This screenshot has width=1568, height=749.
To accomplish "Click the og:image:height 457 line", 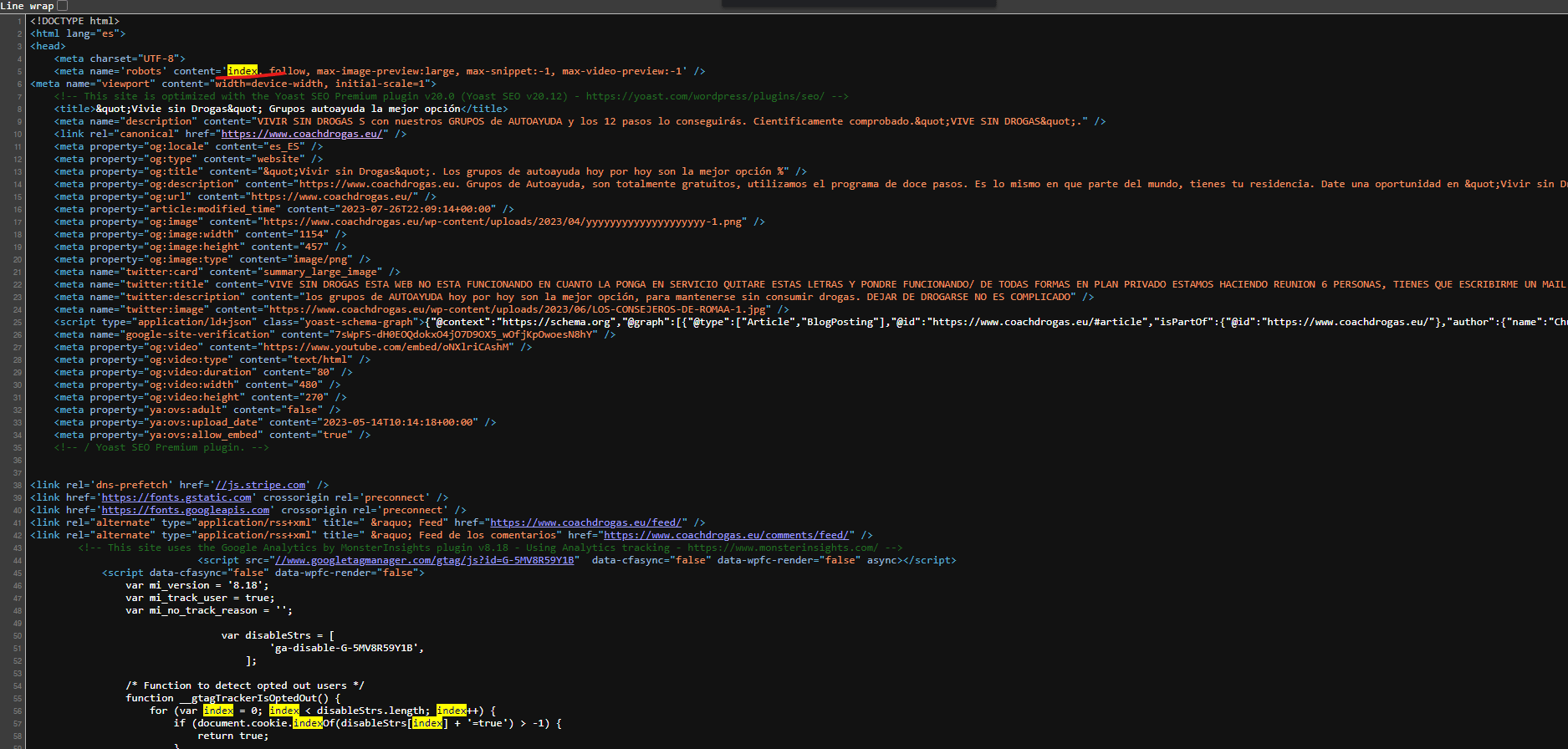I will click(x=201, y=247).
